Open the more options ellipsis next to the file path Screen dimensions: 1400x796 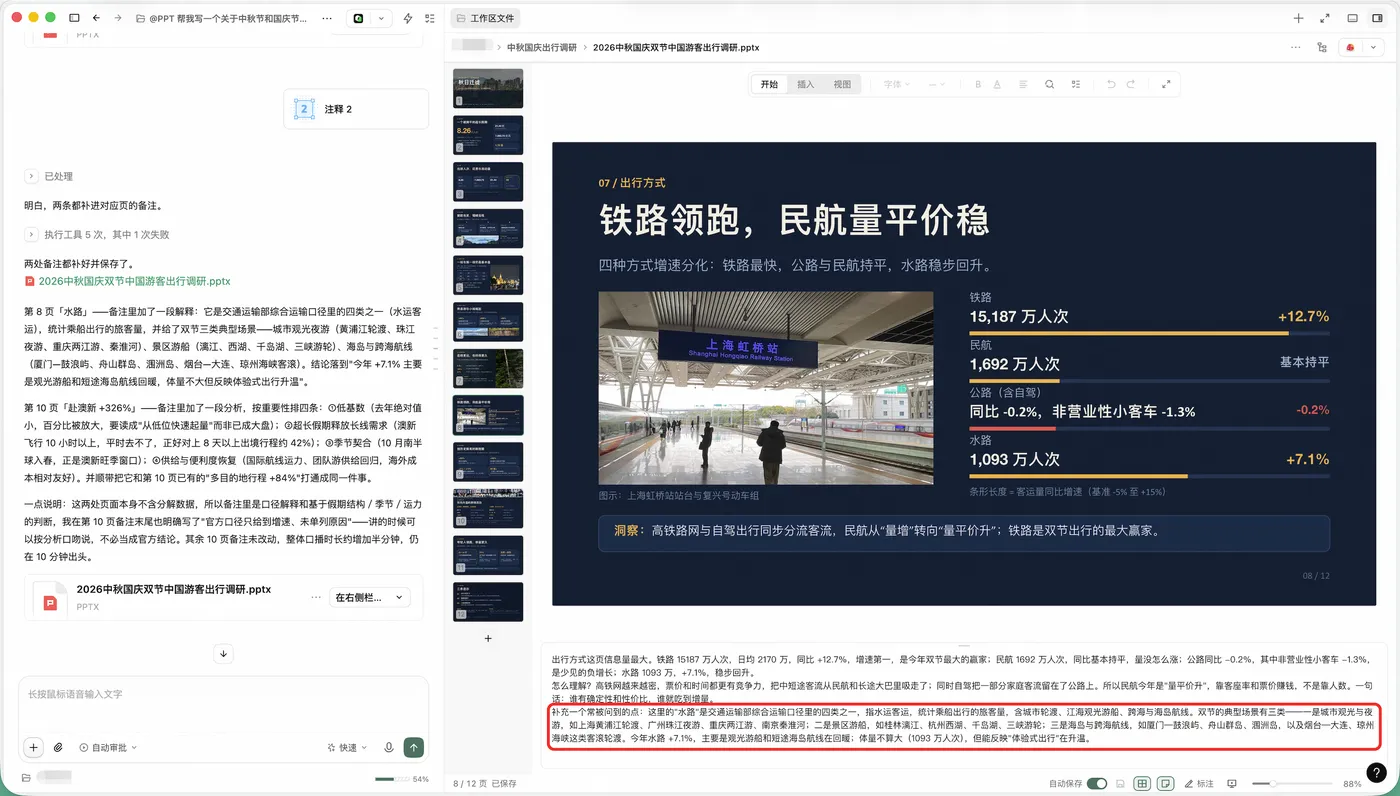(1296, 47)
